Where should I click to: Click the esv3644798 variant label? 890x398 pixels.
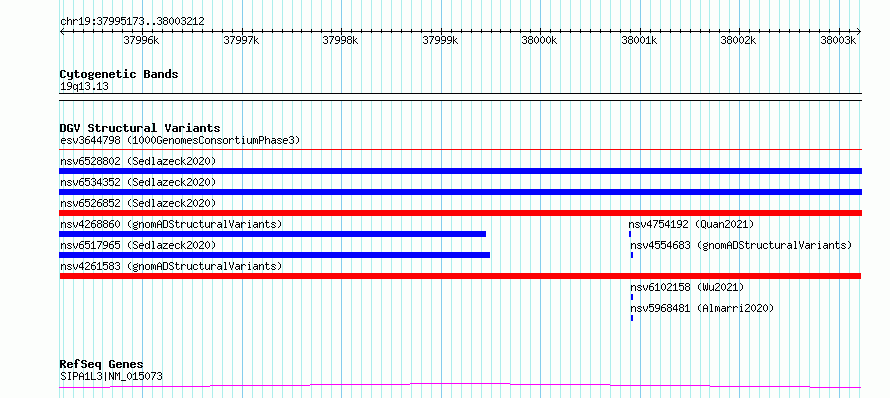[180, 140]
